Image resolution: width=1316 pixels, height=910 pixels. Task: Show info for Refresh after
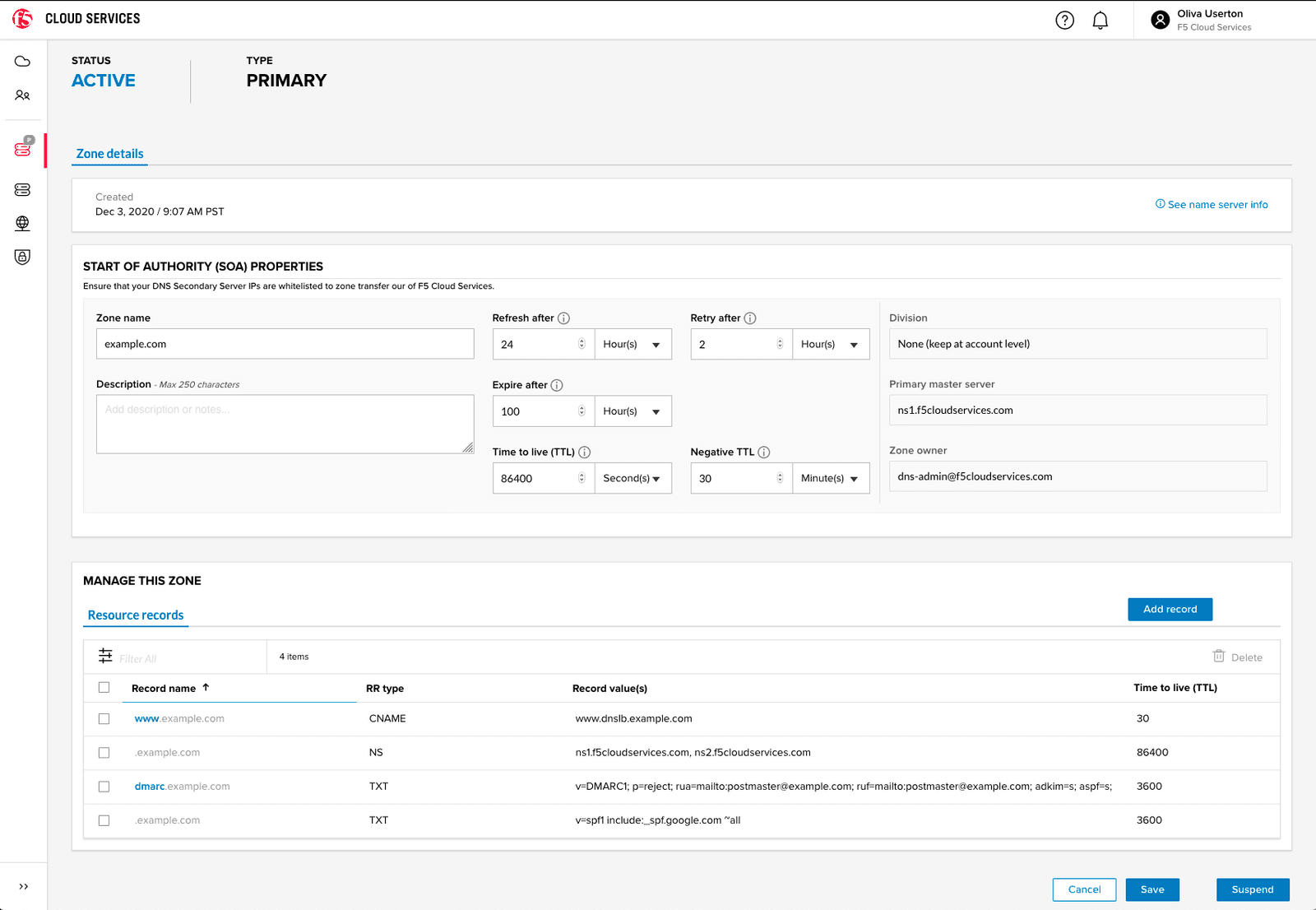(x=563, y=318)
